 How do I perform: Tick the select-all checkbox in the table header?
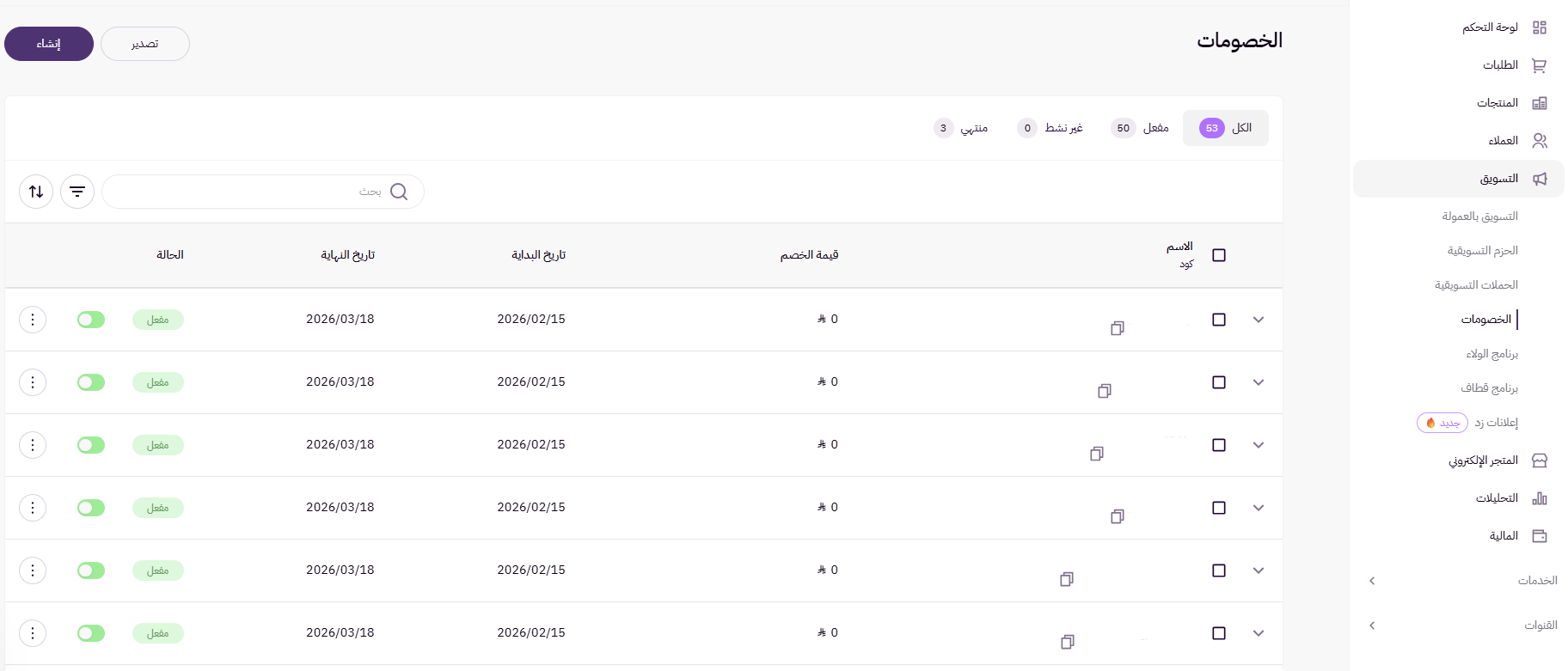1218,255
